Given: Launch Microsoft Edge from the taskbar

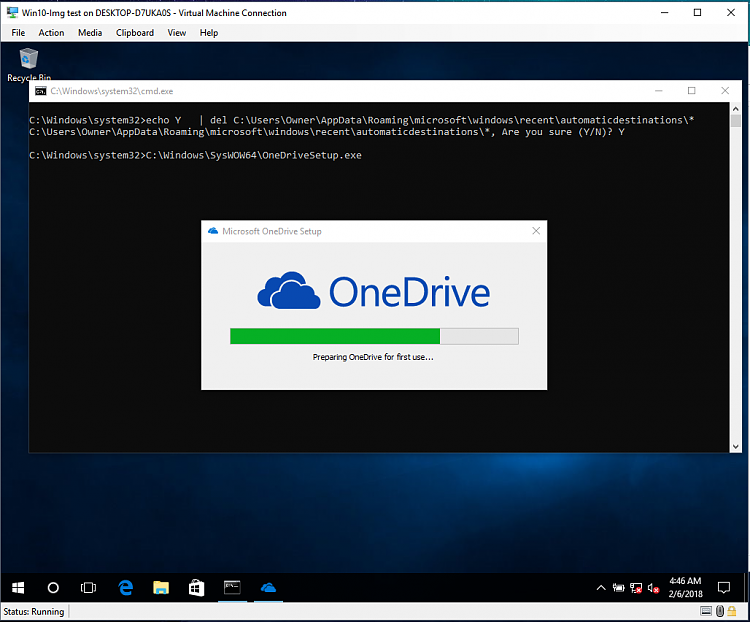Looking at the screenshot, I should click(x=125, y=588).
